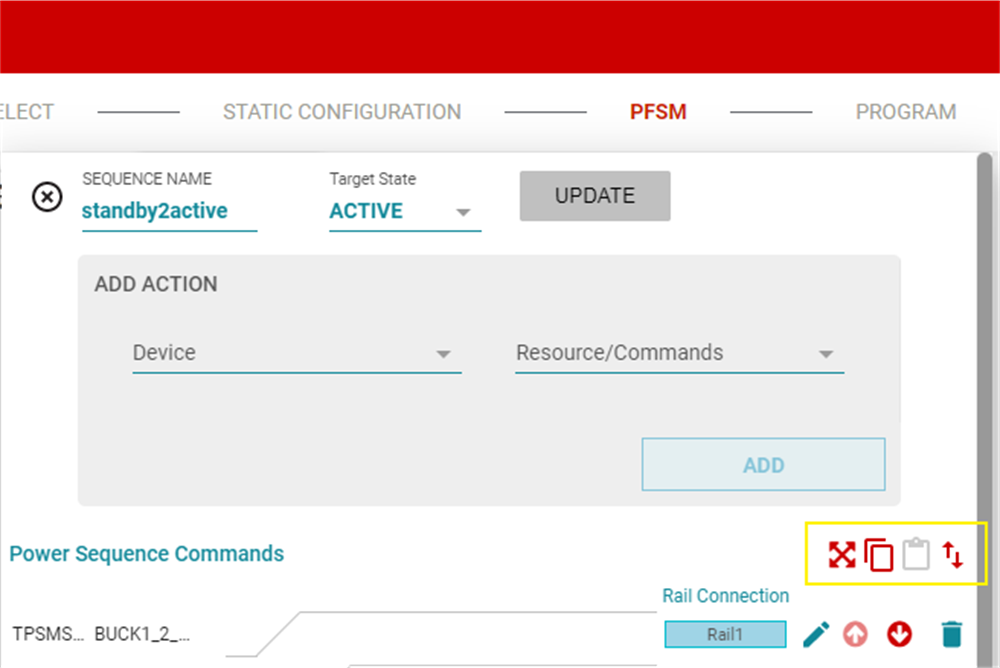1000x668 pixels.
Task: Select the Rail1 rail connection box
Action: point(725,634)
